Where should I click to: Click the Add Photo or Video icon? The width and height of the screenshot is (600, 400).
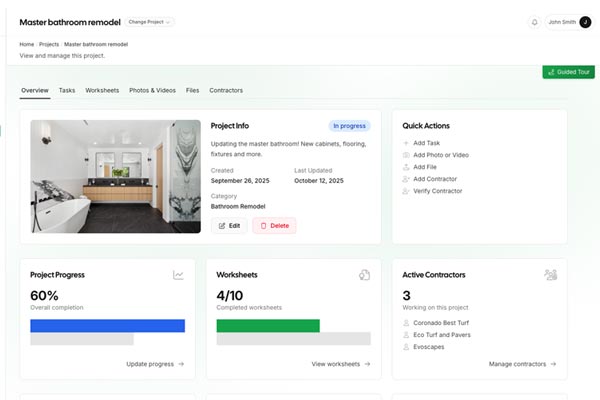(x=406, y=155)
